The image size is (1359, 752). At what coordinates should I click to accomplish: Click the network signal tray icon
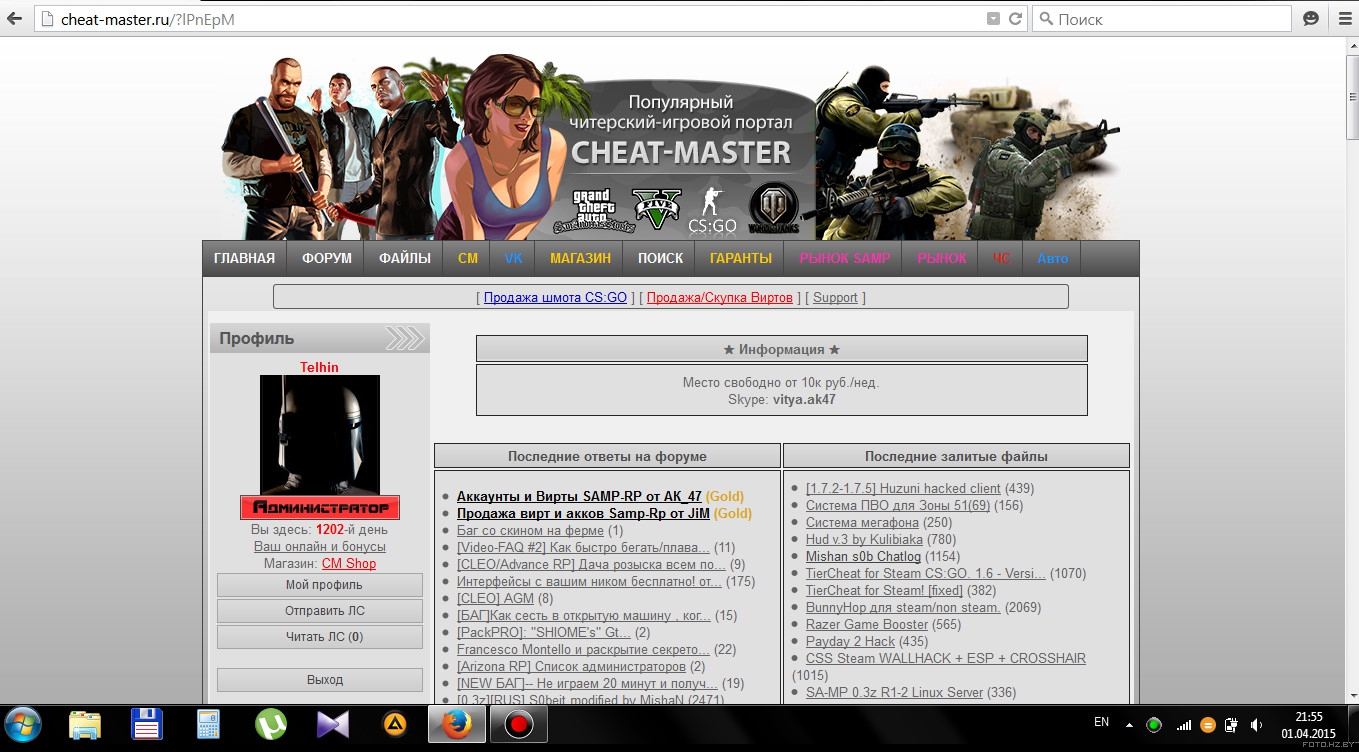[1183, 724]
